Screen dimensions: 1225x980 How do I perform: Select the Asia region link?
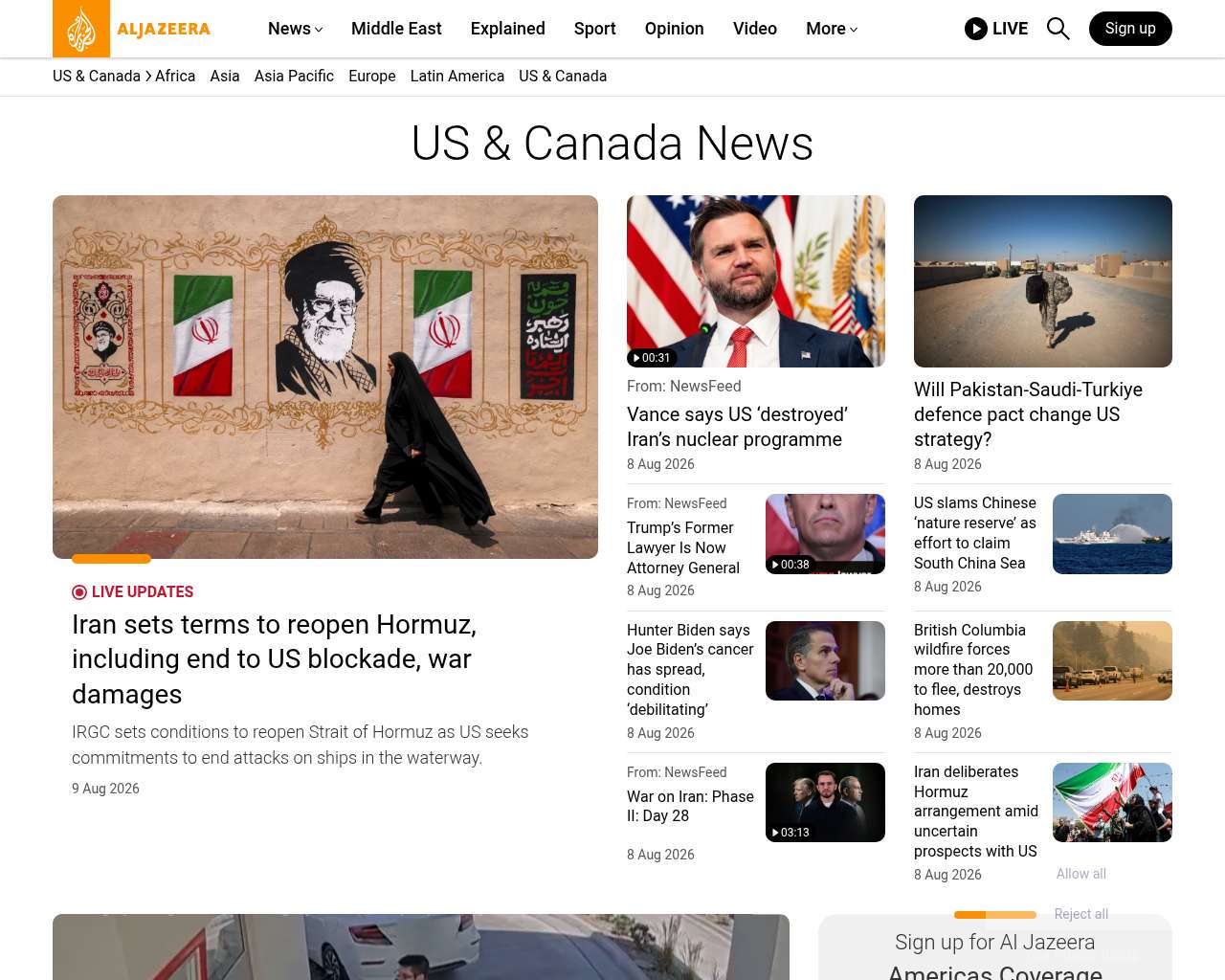[225, 77]
